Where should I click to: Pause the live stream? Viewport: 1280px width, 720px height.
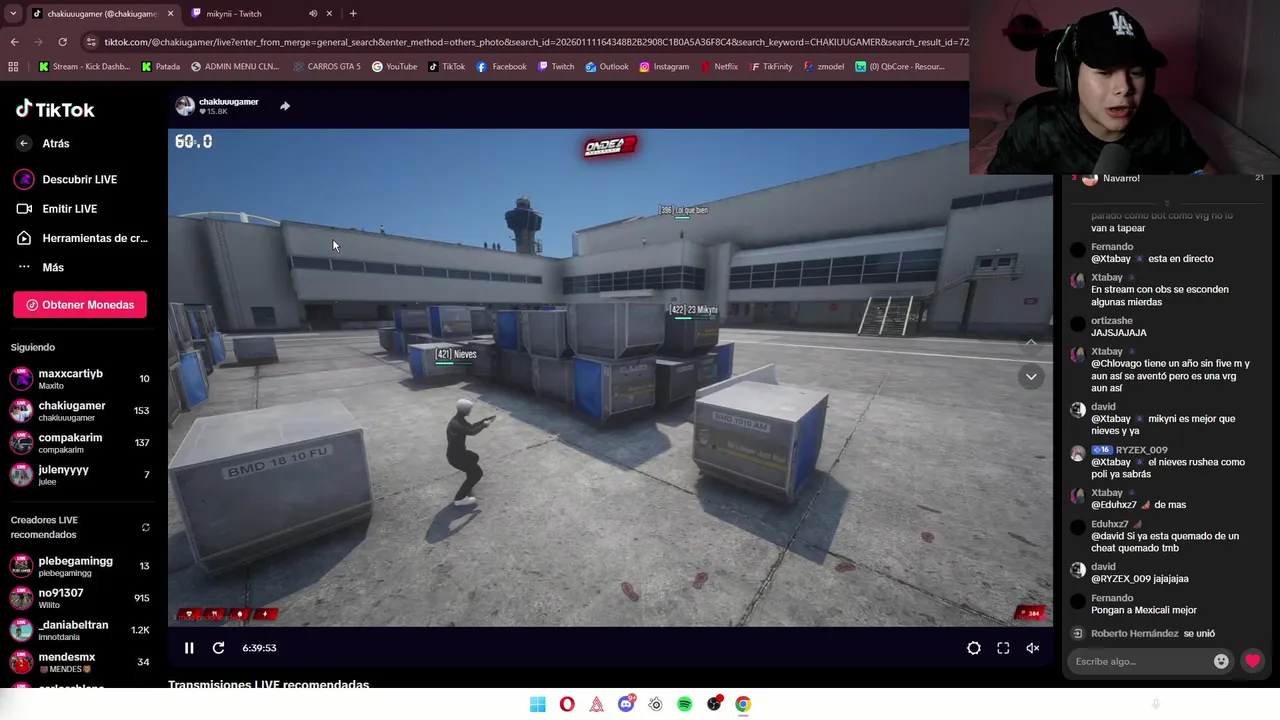189,648
